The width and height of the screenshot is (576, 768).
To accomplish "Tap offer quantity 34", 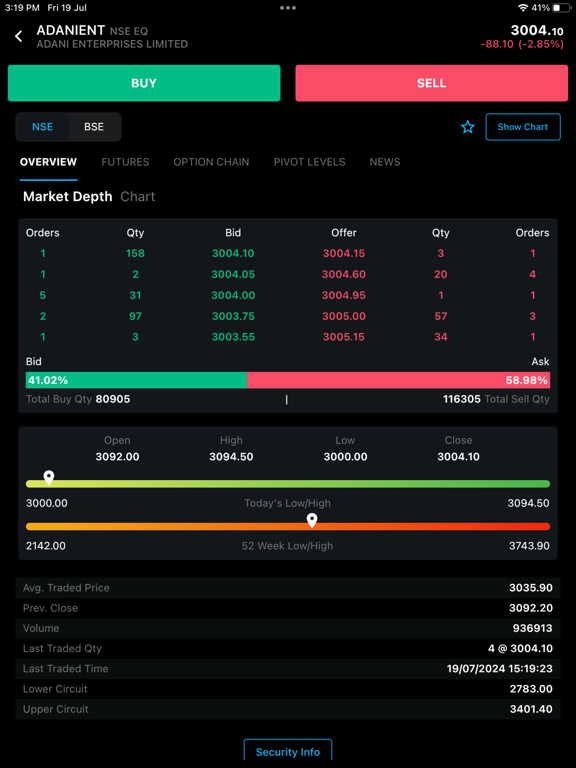I will 441,337.
